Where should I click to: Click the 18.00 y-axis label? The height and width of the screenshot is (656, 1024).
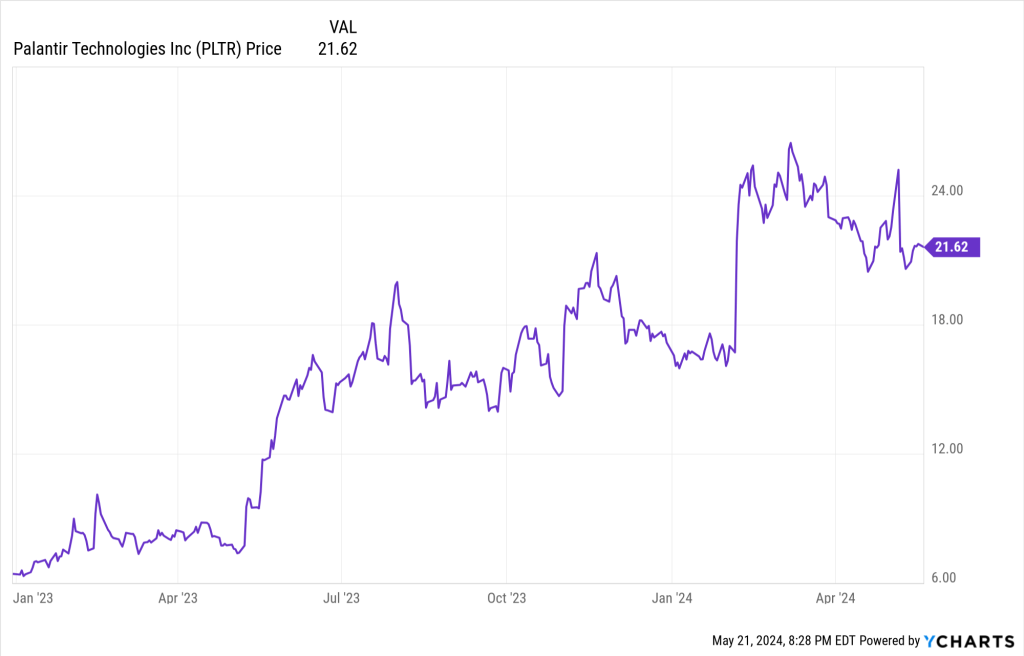click(945, 320)
